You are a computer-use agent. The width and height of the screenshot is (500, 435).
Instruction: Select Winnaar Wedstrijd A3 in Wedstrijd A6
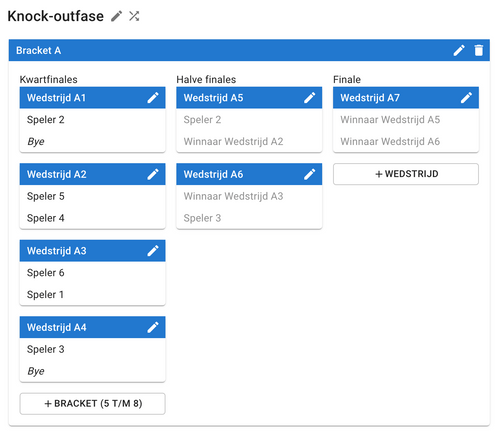point(249,196)
